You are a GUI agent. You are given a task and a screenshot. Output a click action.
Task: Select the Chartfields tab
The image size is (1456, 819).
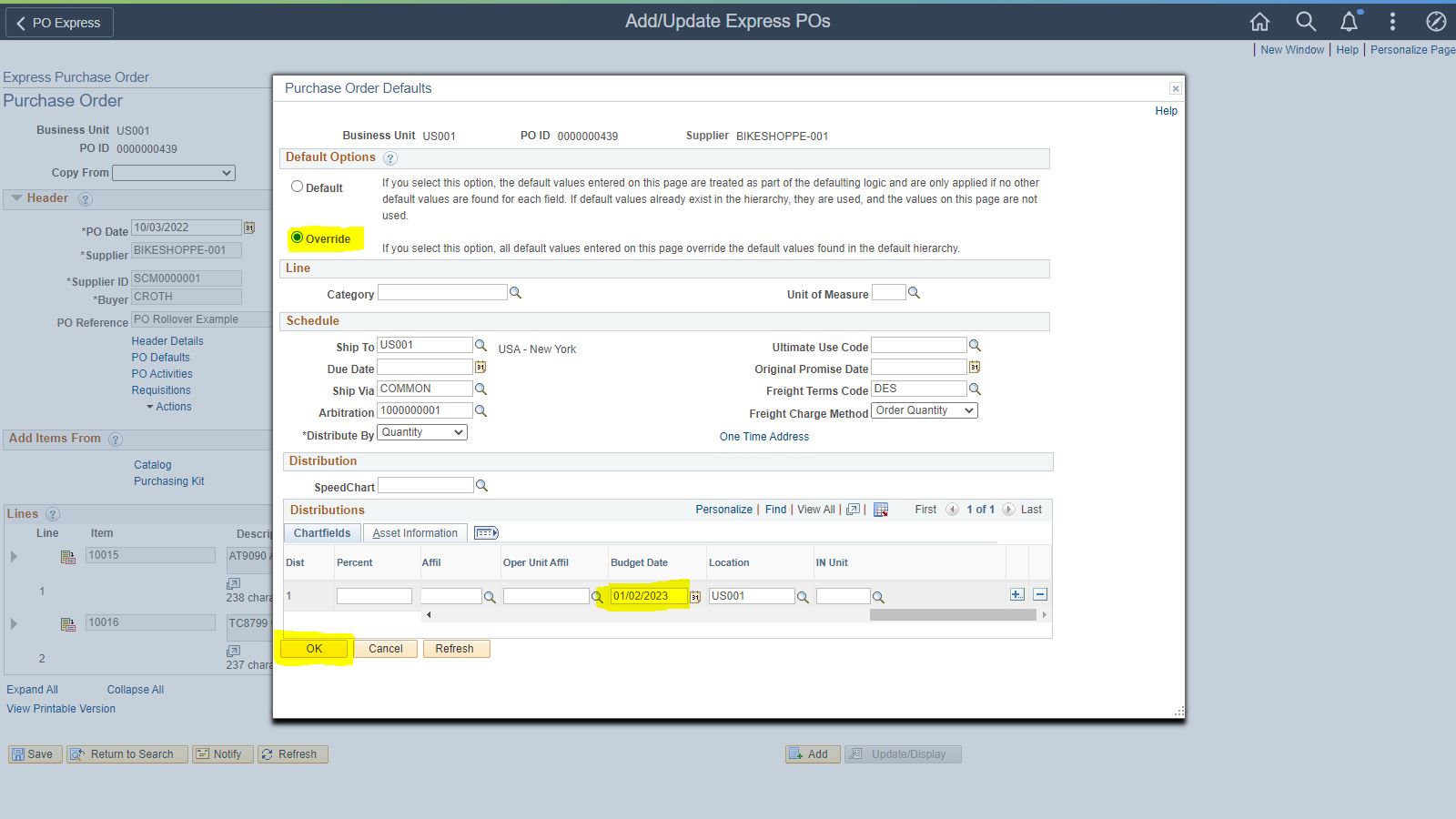coord(322,533)
